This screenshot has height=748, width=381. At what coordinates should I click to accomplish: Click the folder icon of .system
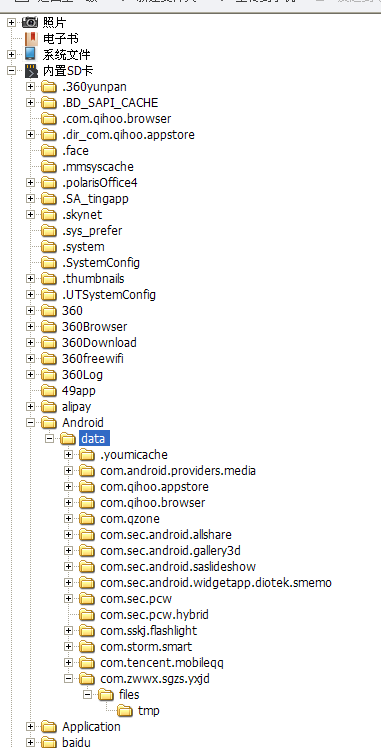click(49, 247)
